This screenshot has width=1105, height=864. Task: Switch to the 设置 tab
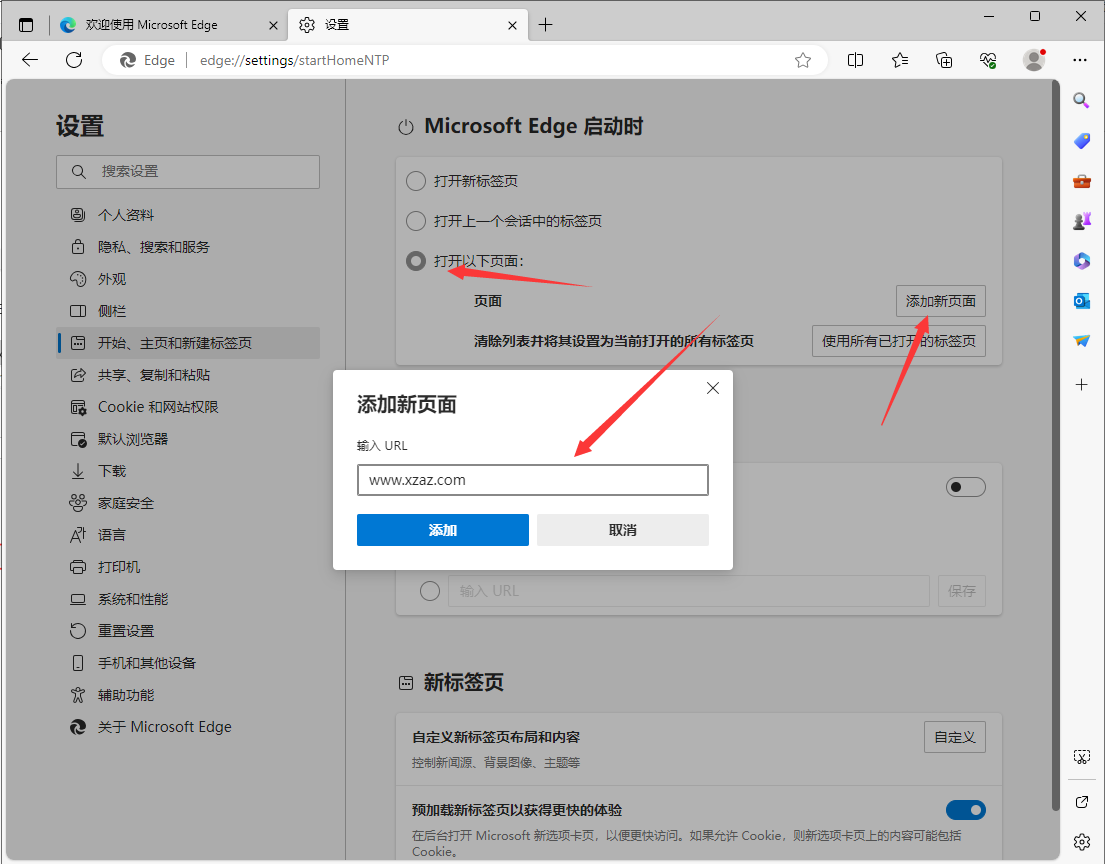pyautogui.click(x=408, y=25)
